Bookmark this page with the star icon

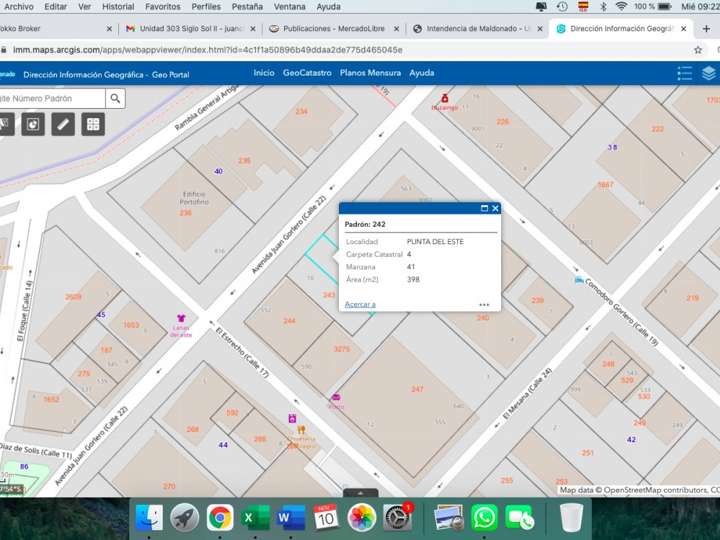coord(698,49)
